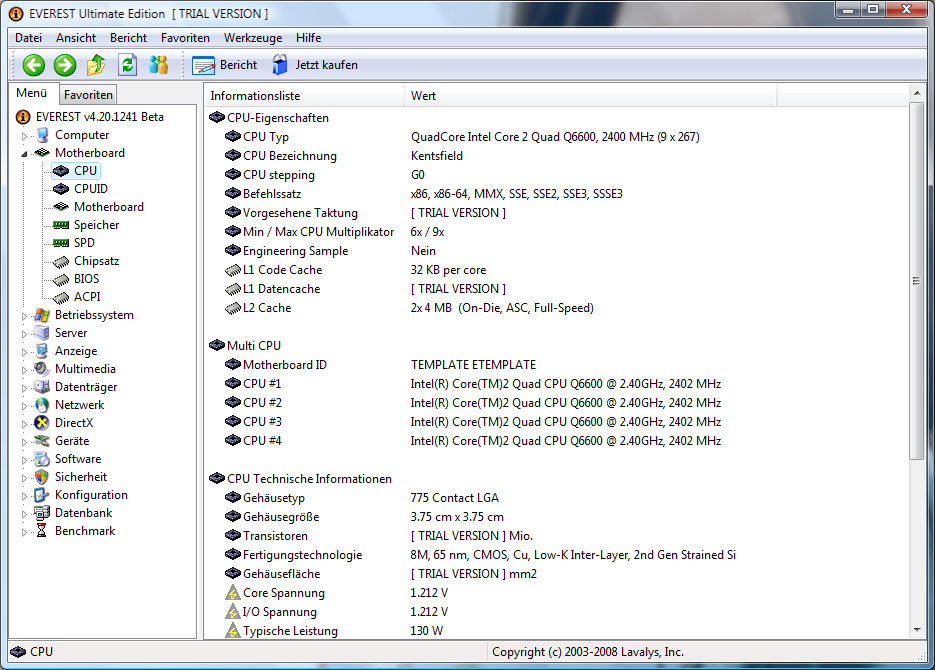Click the Netzwerk globe icon
Screen dimensions: 935x670
coord(42,405)
